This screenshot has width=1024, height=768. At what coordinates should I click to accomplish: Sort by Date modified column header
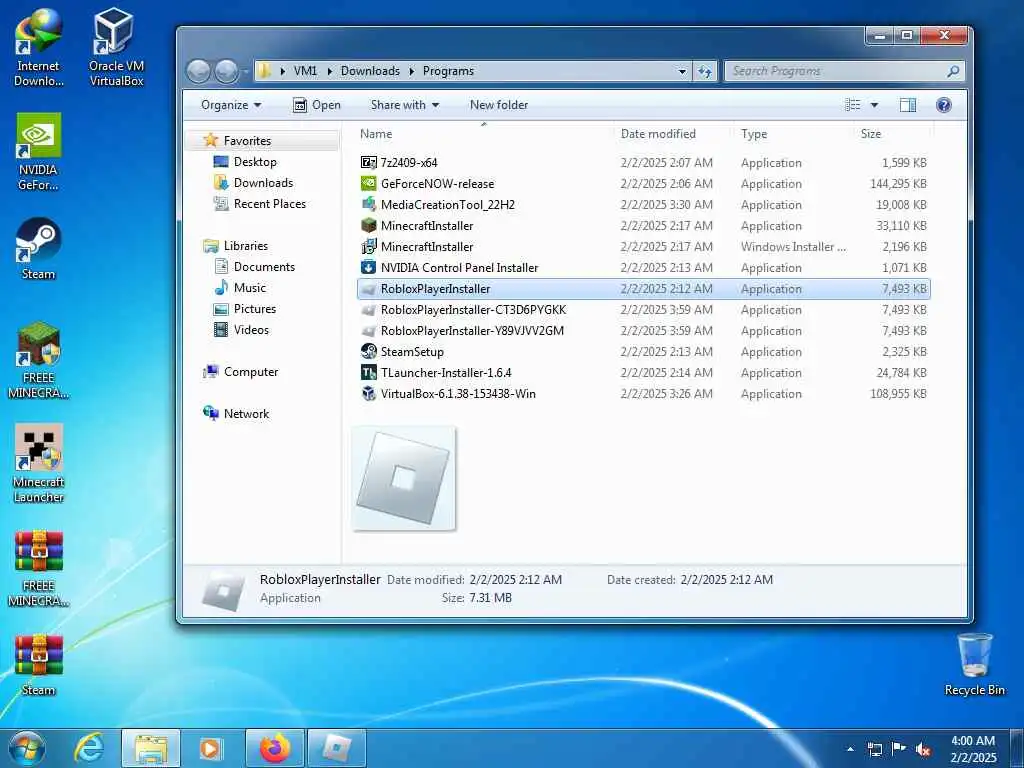(x=673, y=134)
